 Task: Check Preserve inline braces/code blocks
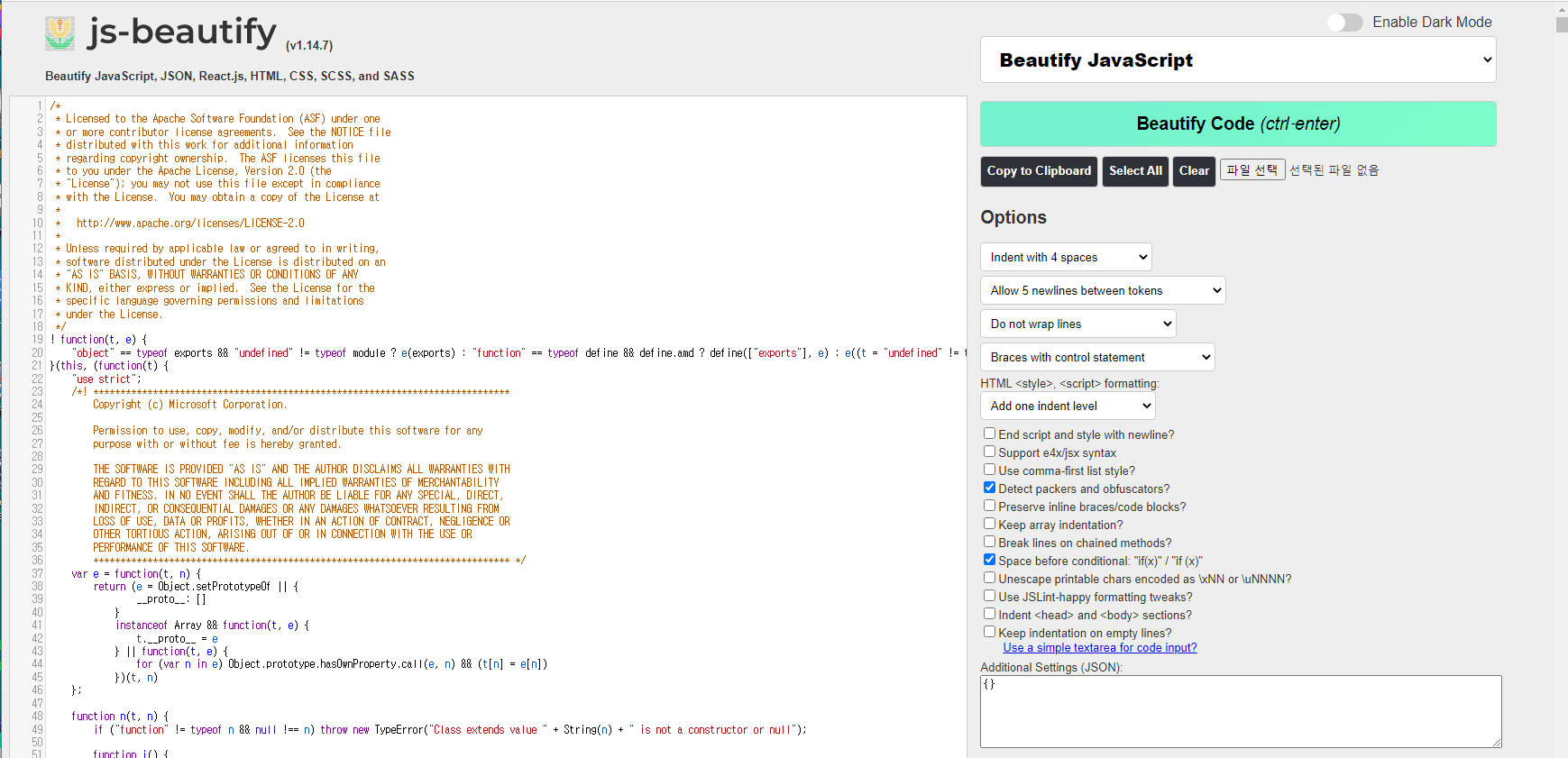coord(989,506)
